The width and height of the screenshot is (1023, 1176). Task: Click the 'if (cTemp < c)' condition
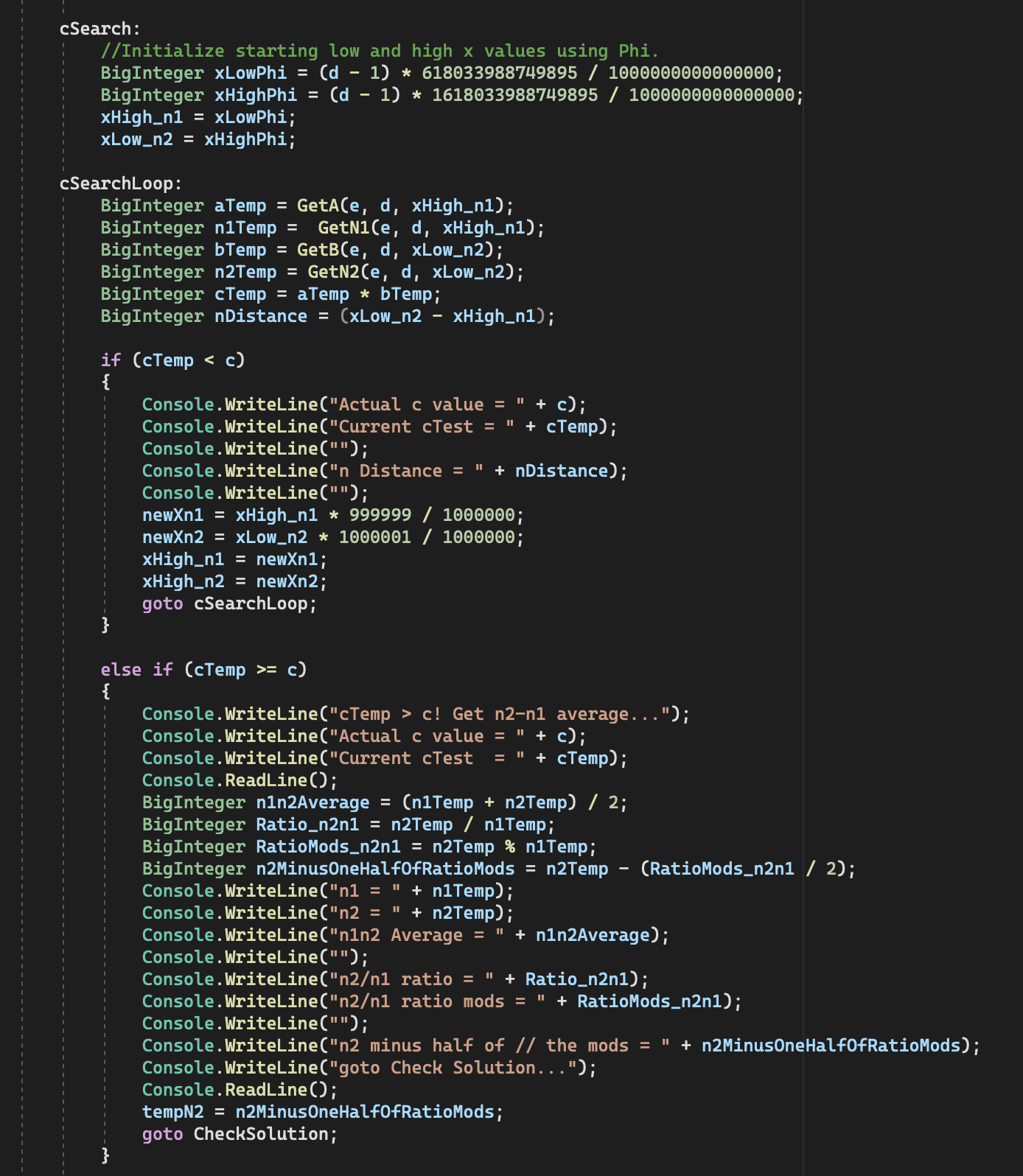click(172, 360)
